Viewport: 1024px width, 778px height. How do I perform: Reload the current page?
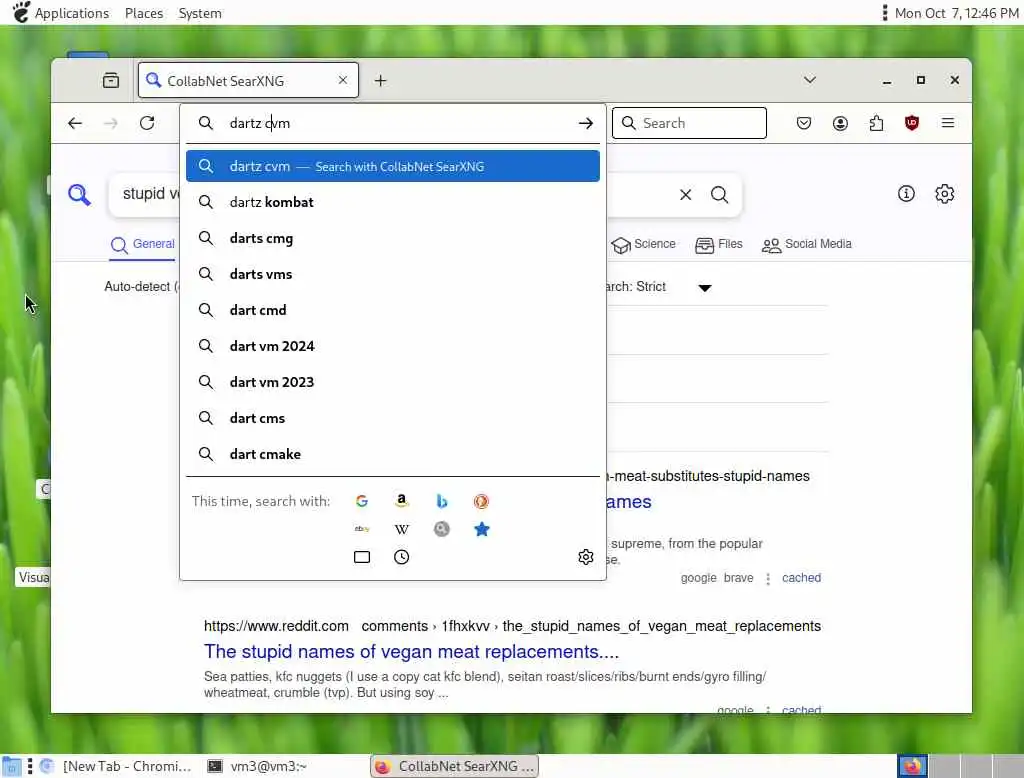coord(147,123)
